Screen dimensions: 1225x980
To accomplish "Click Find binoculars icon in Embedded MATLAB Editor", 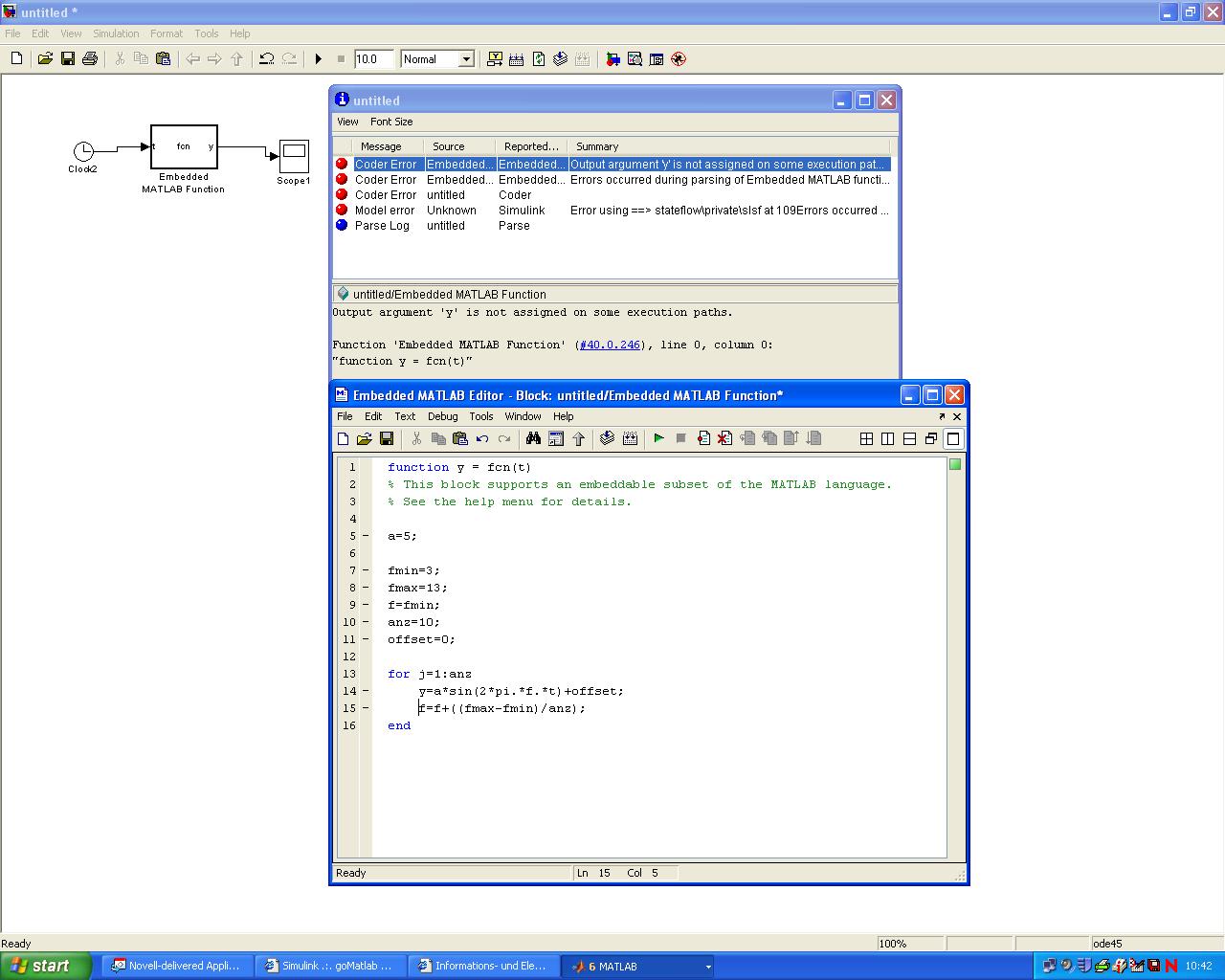I will [x=533, y=438].
